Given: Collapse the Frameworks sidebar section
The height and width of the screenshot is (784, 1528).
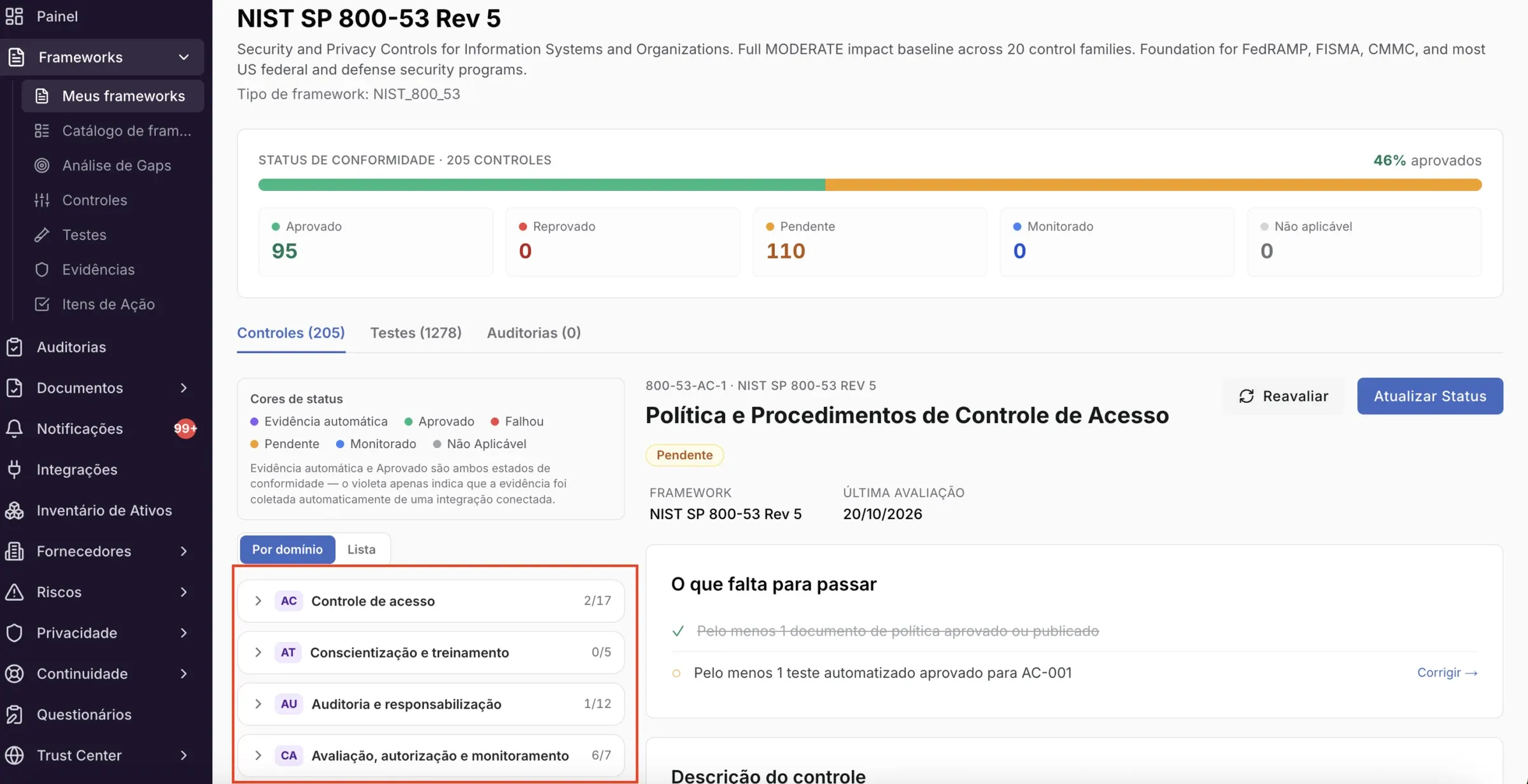Looking at the screenshot, I should point(183,57).
